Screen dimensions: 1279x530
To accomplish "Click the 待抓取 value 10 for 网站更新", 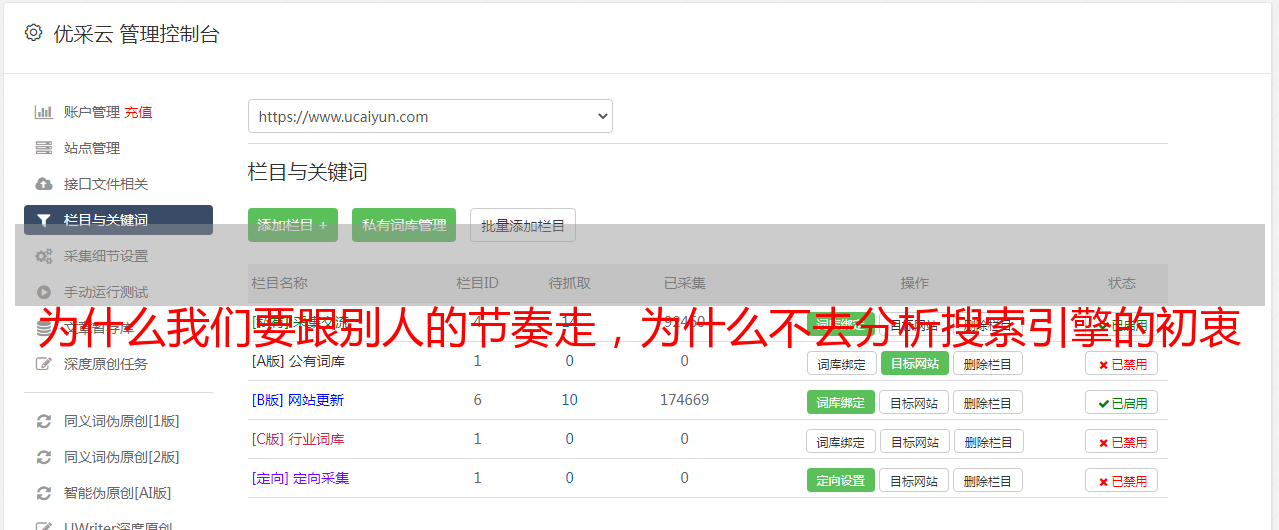I will click(569, 400).
